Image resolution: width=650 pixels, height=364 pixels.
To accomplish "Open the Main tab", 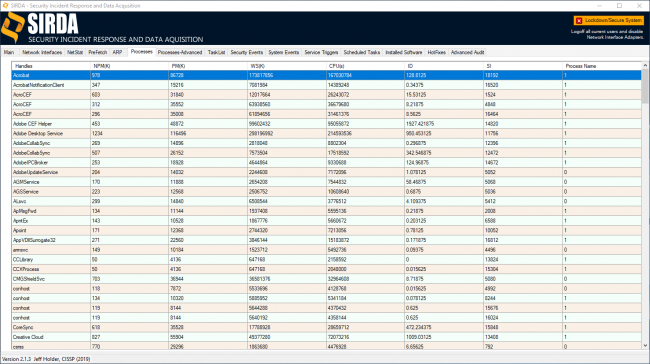I will tap(9, 52).
